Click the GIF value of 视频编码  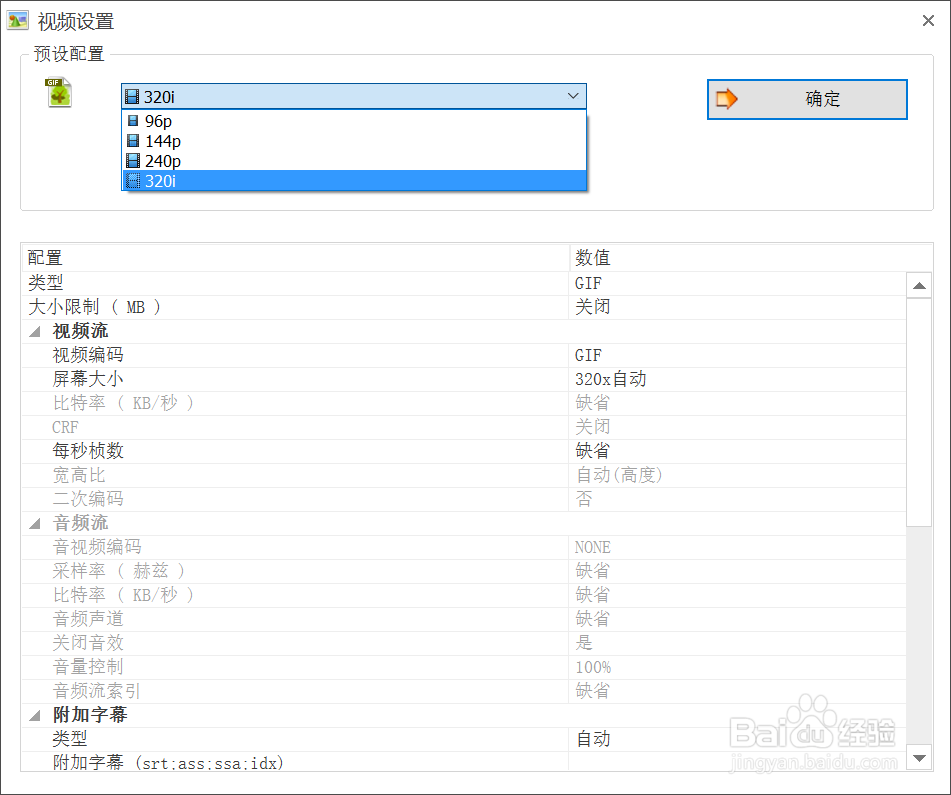[x=588, y=355]
